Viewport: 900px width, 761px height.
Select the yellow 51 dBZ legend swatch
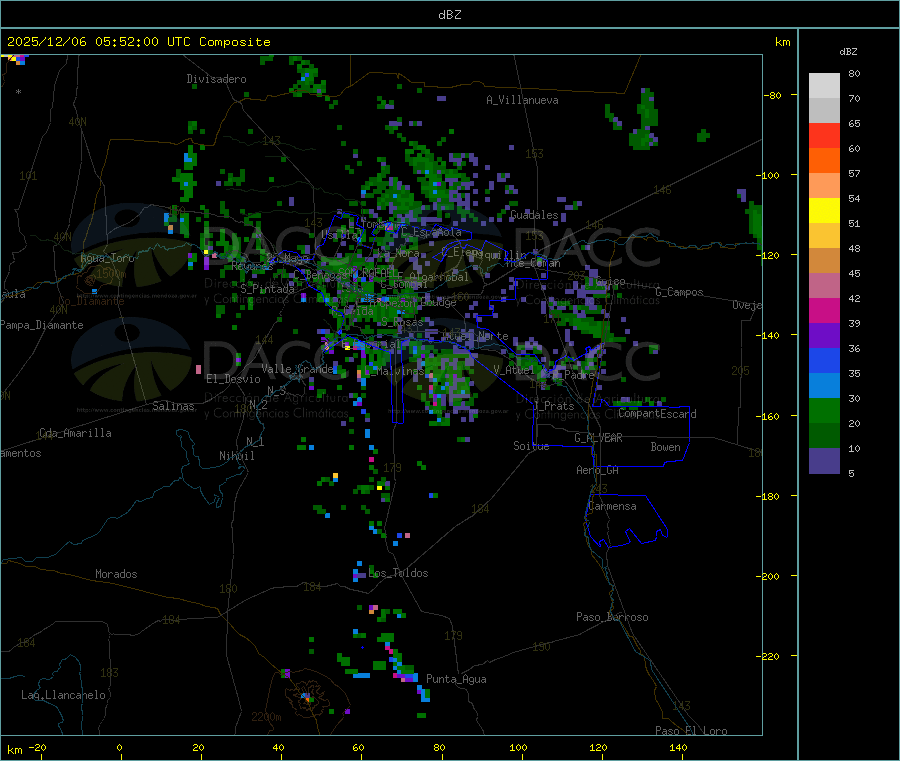point(824,211)
